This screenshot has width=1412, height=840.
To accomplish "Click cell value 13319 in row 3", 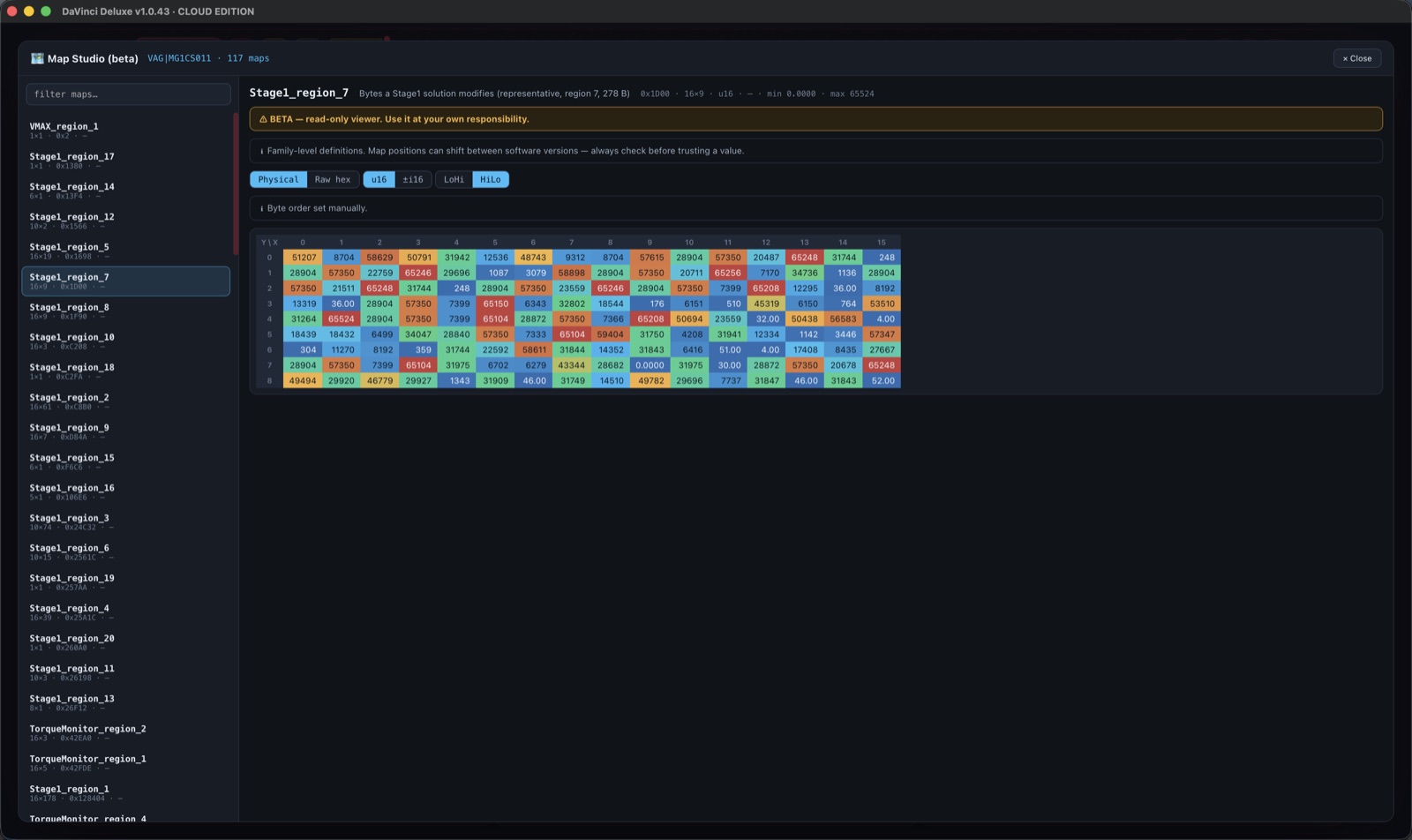I will coord(302,304).
